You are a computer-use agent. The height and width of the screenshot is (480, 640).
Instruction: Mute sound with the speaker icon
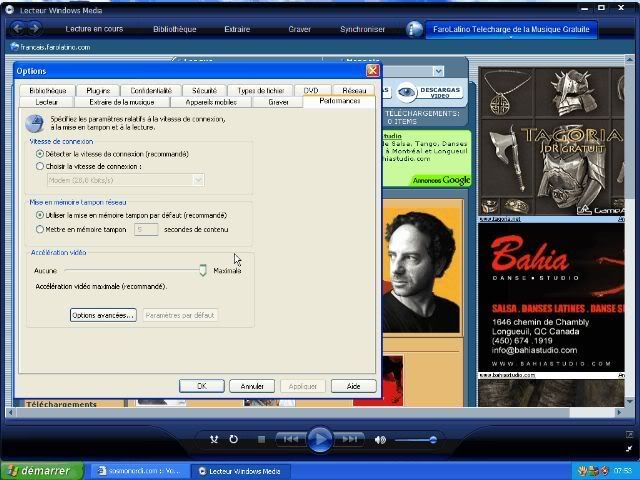click(x=380, y=440)
